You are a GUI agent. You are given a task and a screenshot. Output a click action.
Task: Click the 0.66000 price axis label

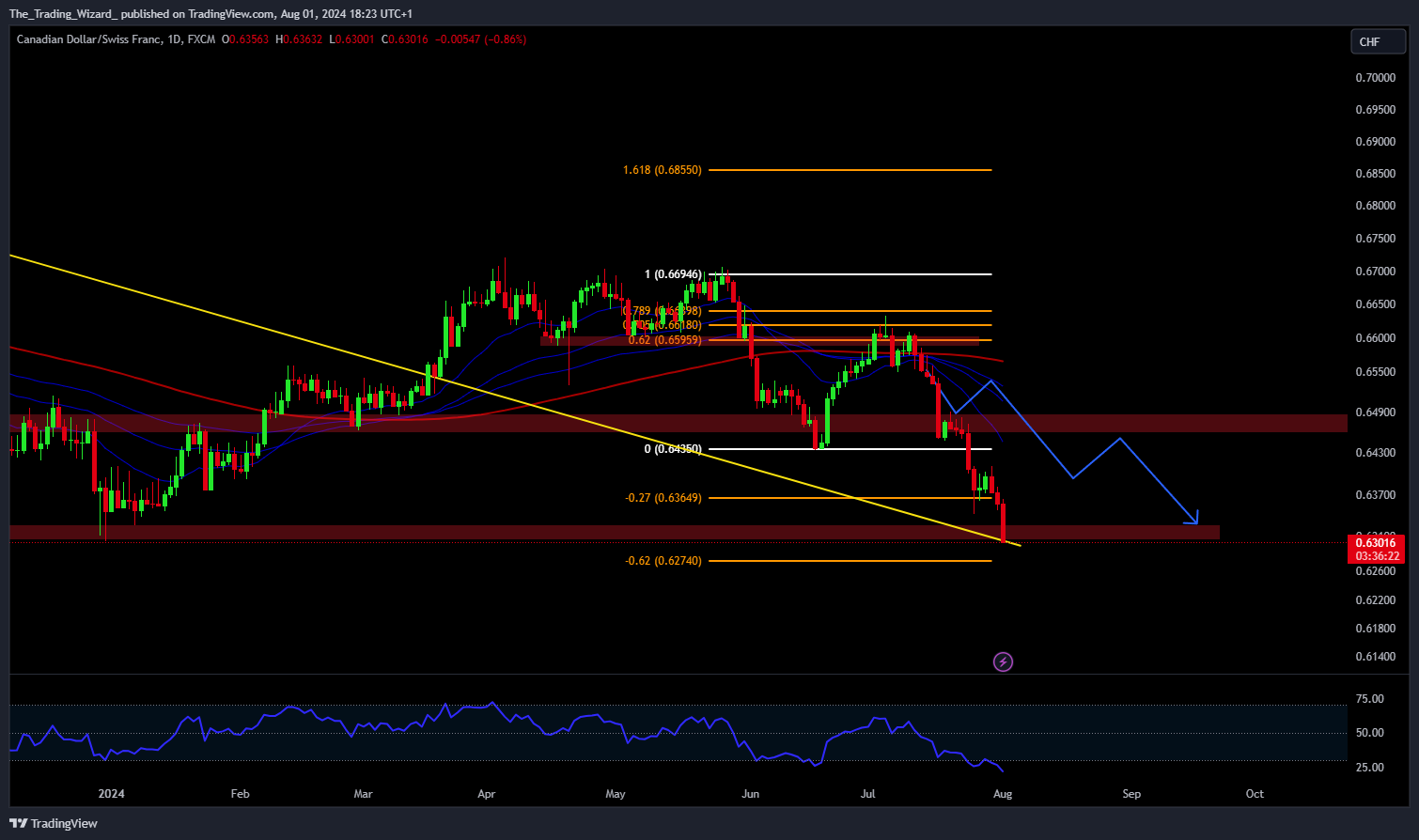1375,338
